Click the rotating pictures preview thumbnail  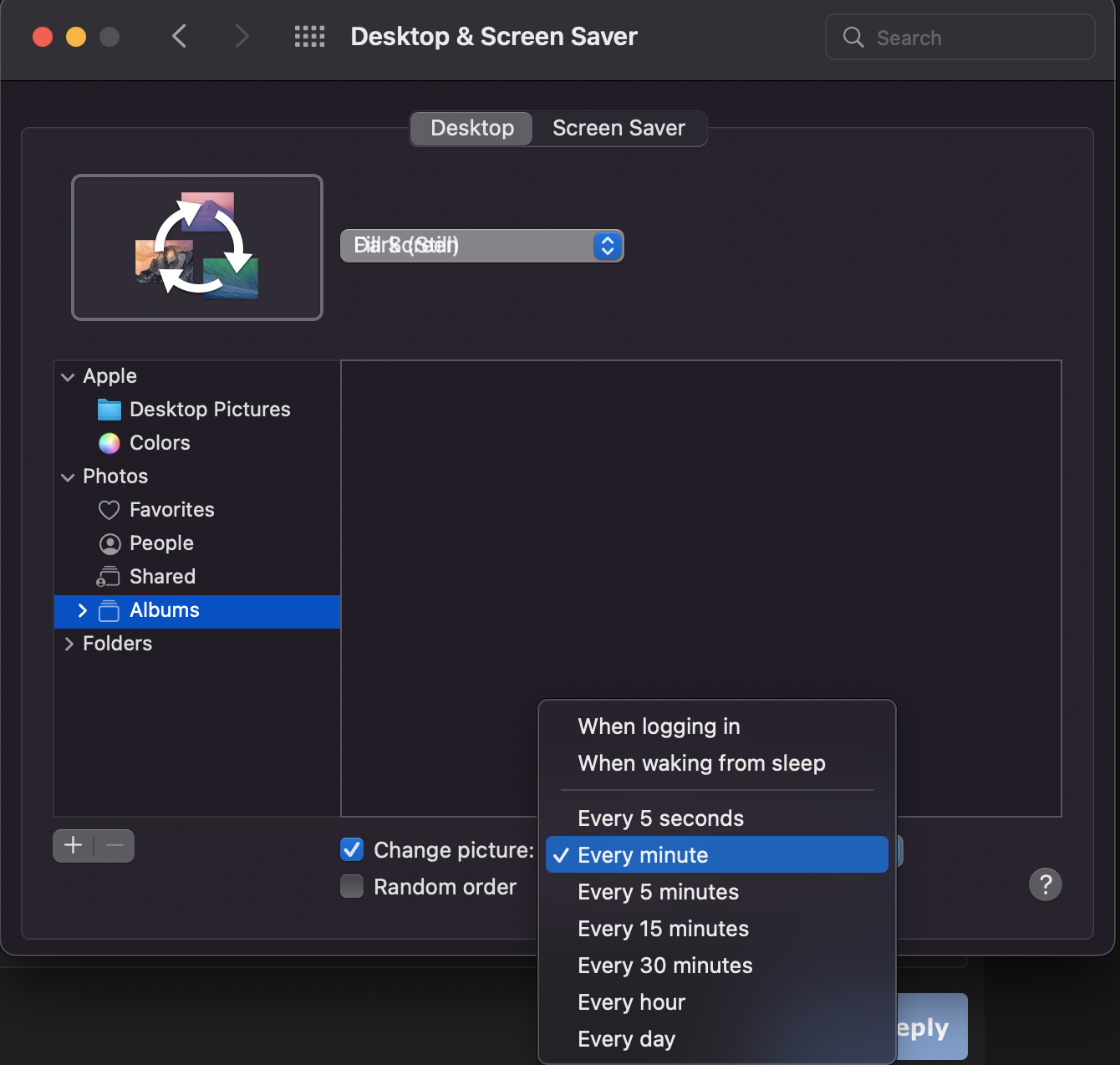pos(197,247)
